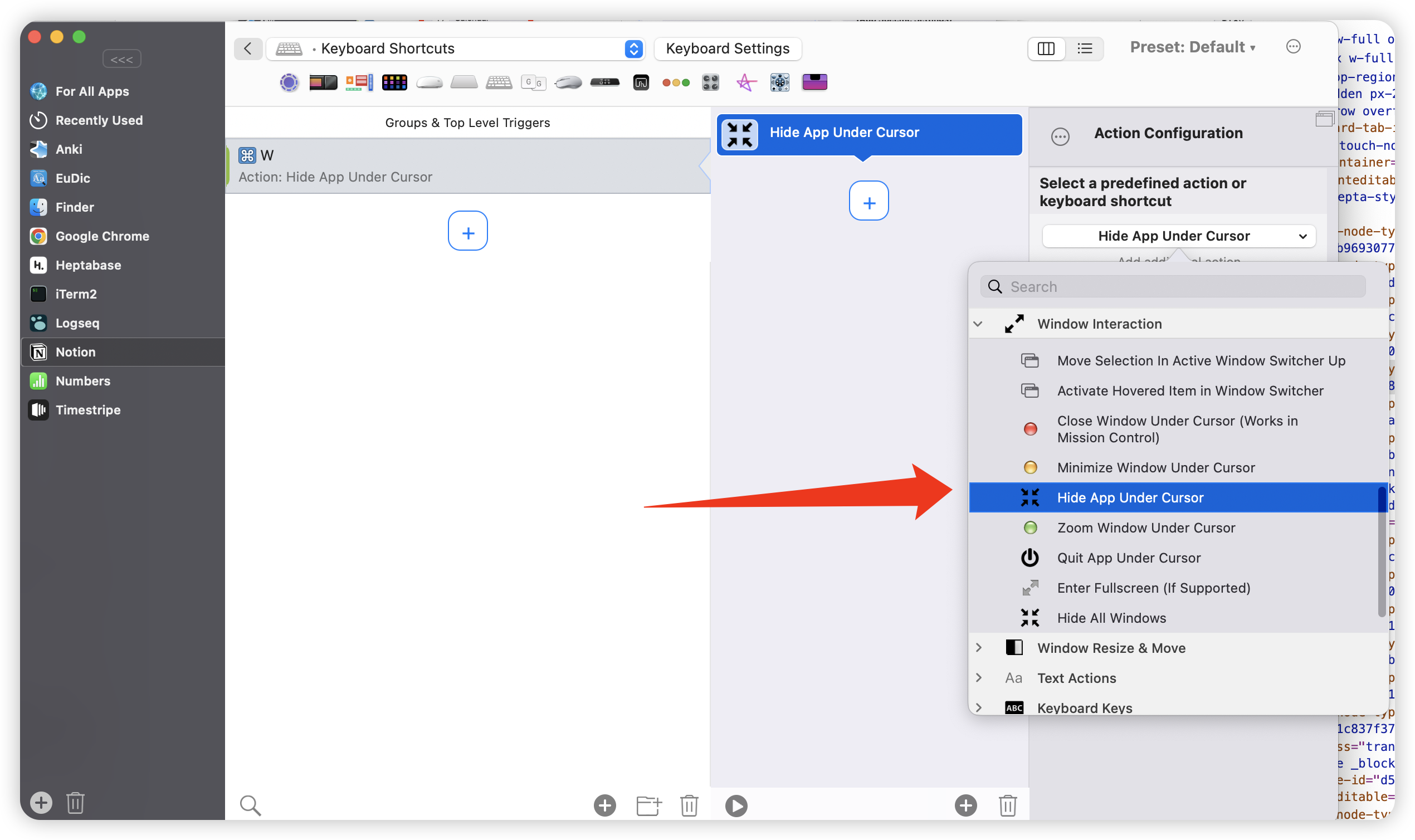The image size is (1415, 840).
Task: Select the Stream Deck grid icon
Action: 394,82
